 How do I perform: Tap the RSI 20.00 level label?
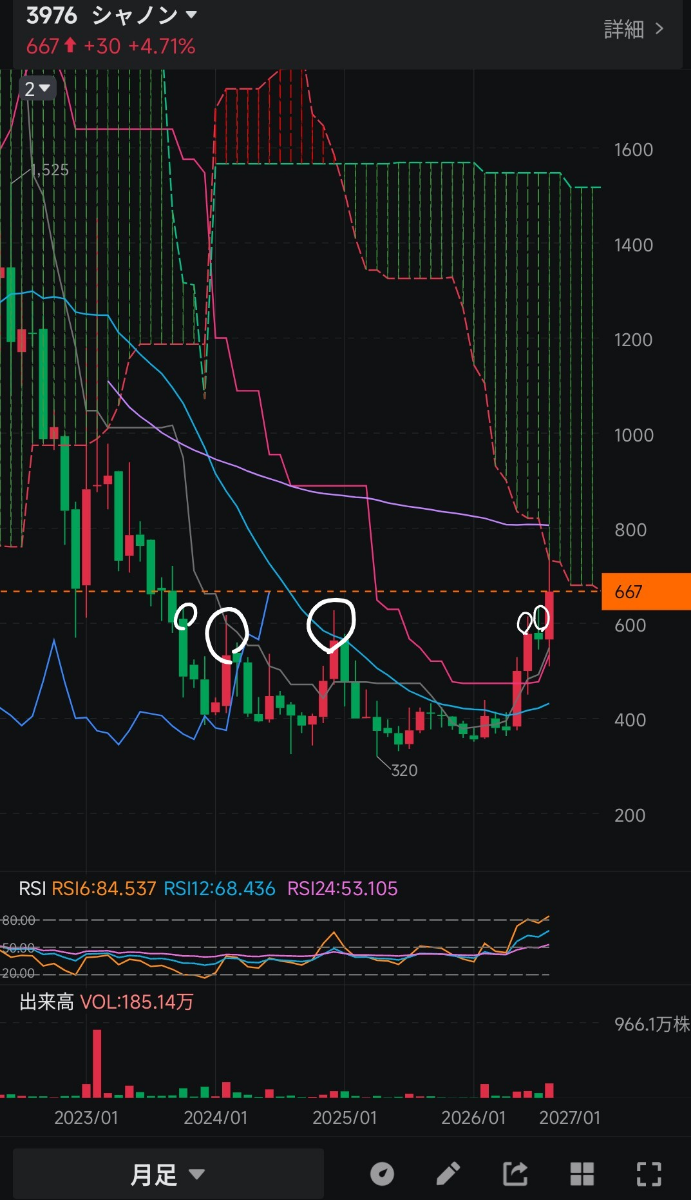pos(18,973)
